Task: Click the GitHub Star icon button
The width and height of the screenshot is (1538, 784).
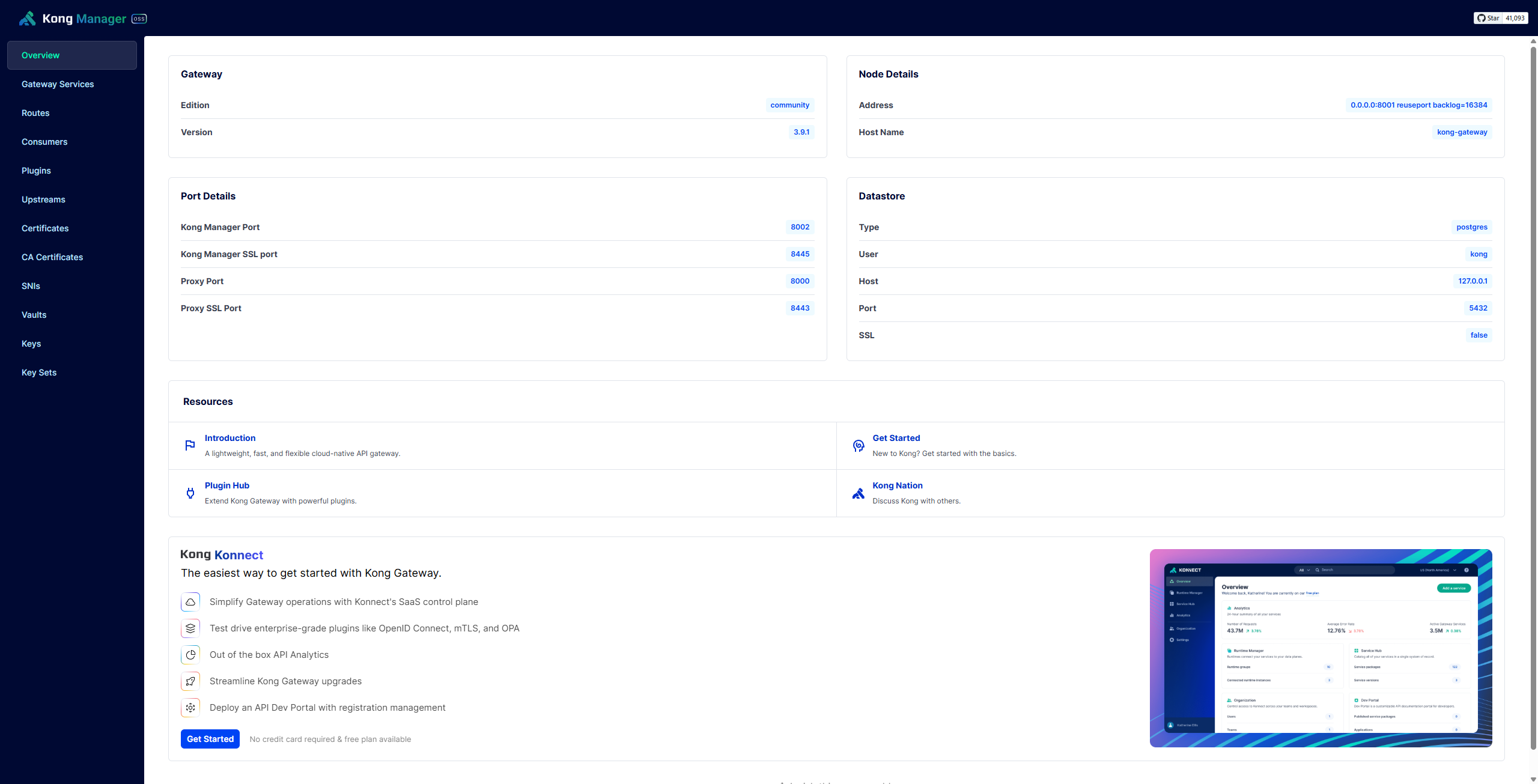Action: (x=1488, y=18)
